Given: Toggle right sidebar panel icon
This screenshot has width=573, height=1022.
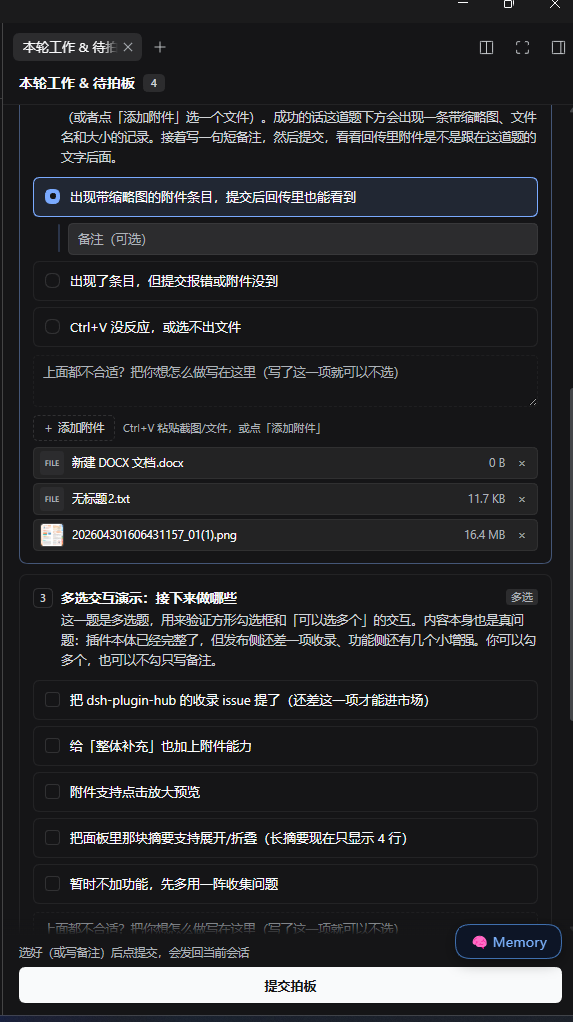Looking at the screenshot, I should 558,47.
